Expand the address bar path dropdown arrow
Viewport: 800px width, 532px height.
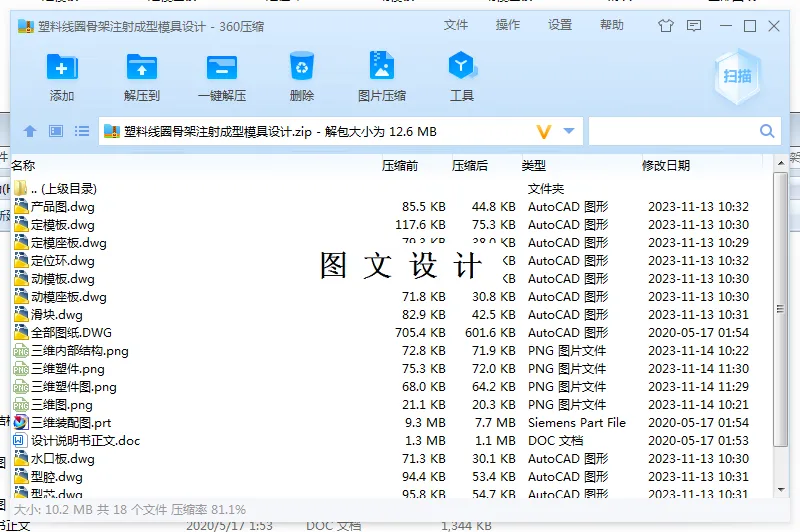click(x=569, y=131)
